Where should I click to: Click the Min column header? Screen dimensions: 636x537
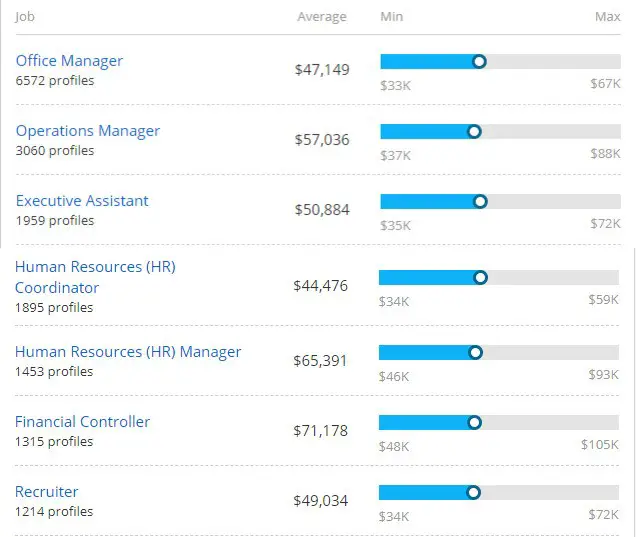(392, 17)
